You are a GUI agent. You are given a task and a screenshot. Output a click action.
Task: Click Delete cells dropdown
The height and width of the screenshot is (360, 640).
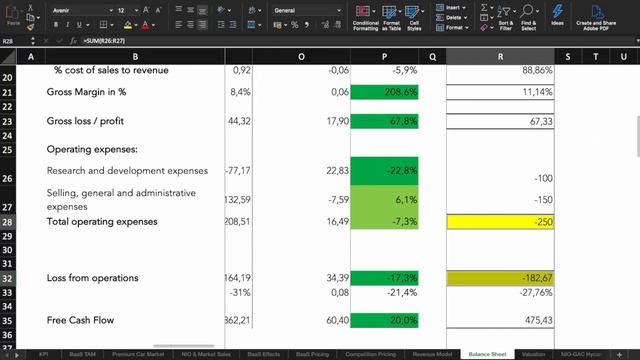coord(451,18)
